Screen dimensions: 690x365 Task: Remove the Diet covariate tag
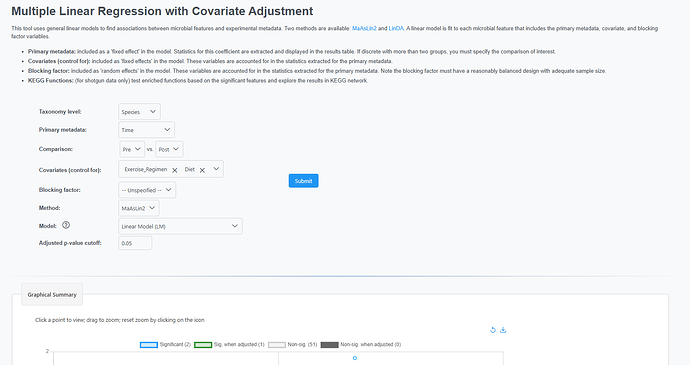point(202,170)
